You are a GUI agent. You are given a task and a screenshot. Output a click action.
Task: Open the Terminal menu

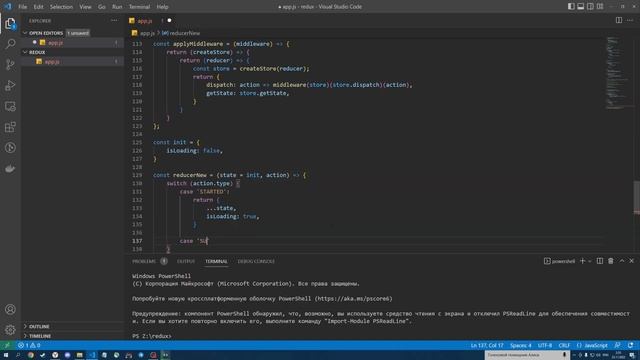click(139, 7)
